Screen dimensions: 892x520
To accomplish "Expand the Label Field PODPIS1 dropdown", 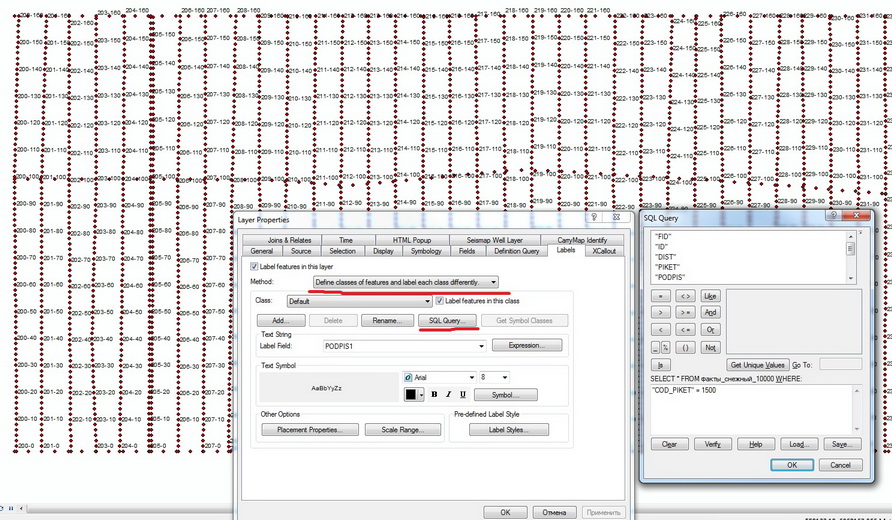I will pyautogui.click(x=481, y=345).
